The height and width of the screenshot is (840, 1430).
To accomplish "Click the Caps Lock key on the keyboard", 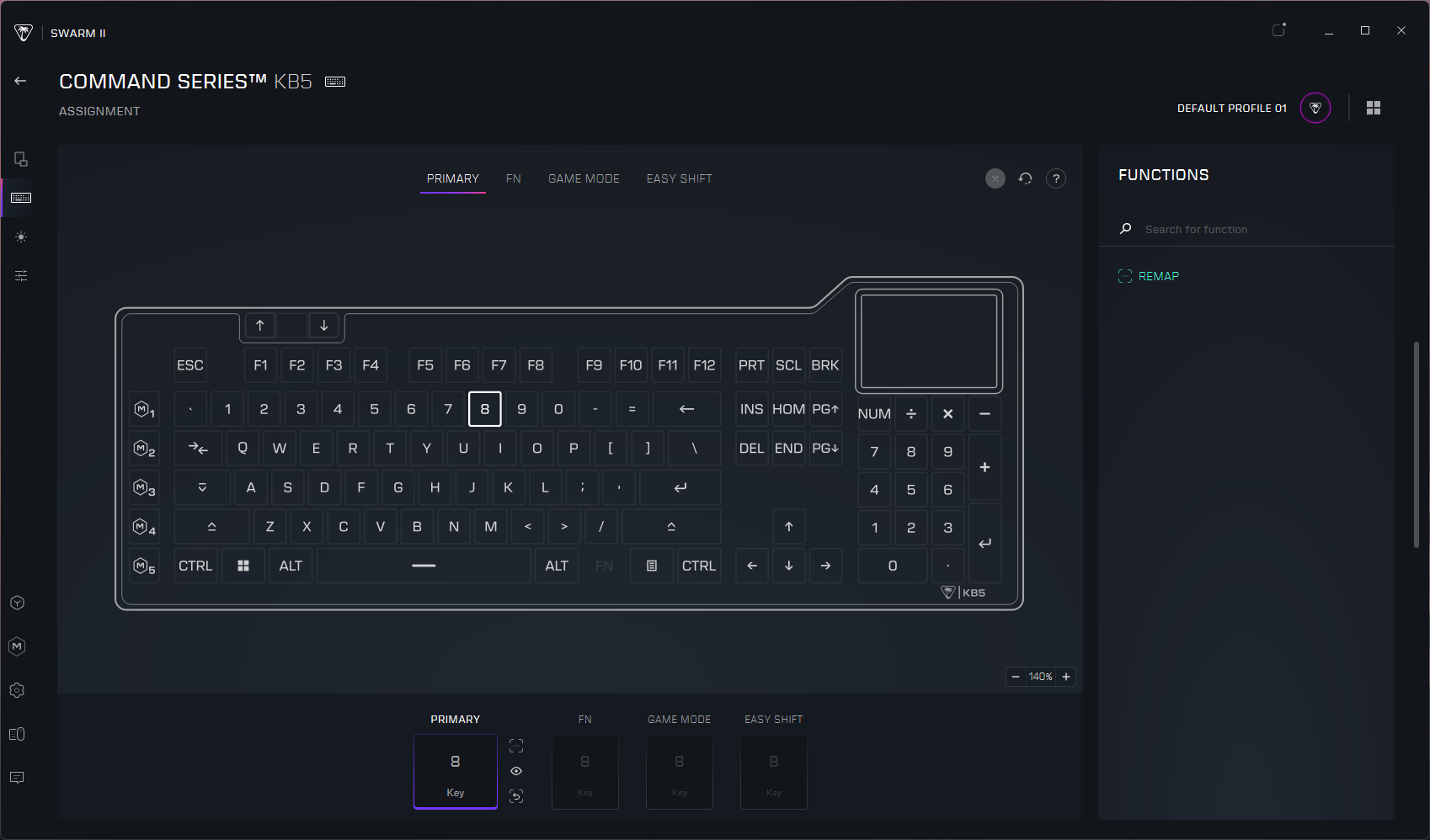I will click(x=202, y=487).
